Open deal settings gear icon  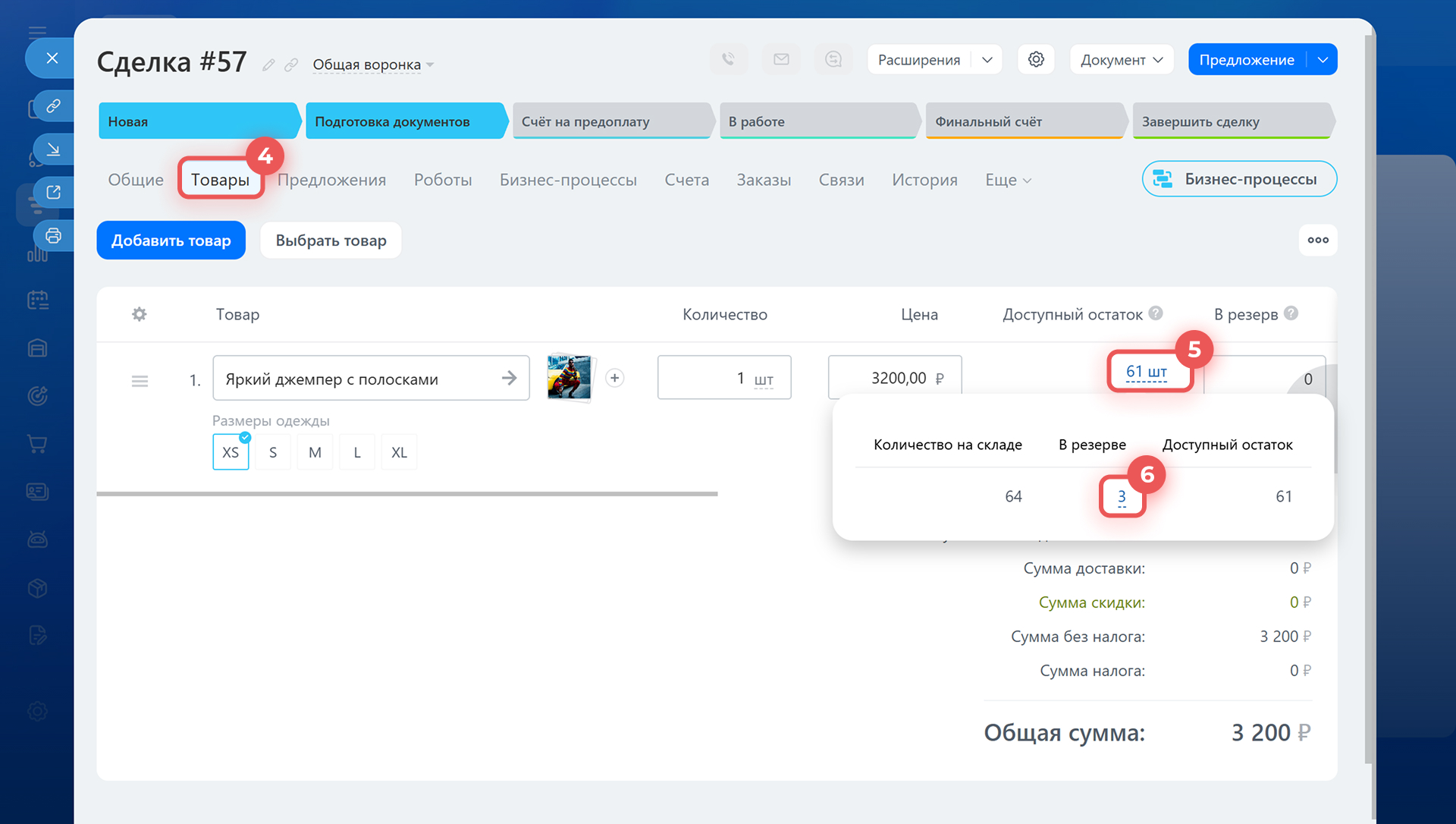1036,59
